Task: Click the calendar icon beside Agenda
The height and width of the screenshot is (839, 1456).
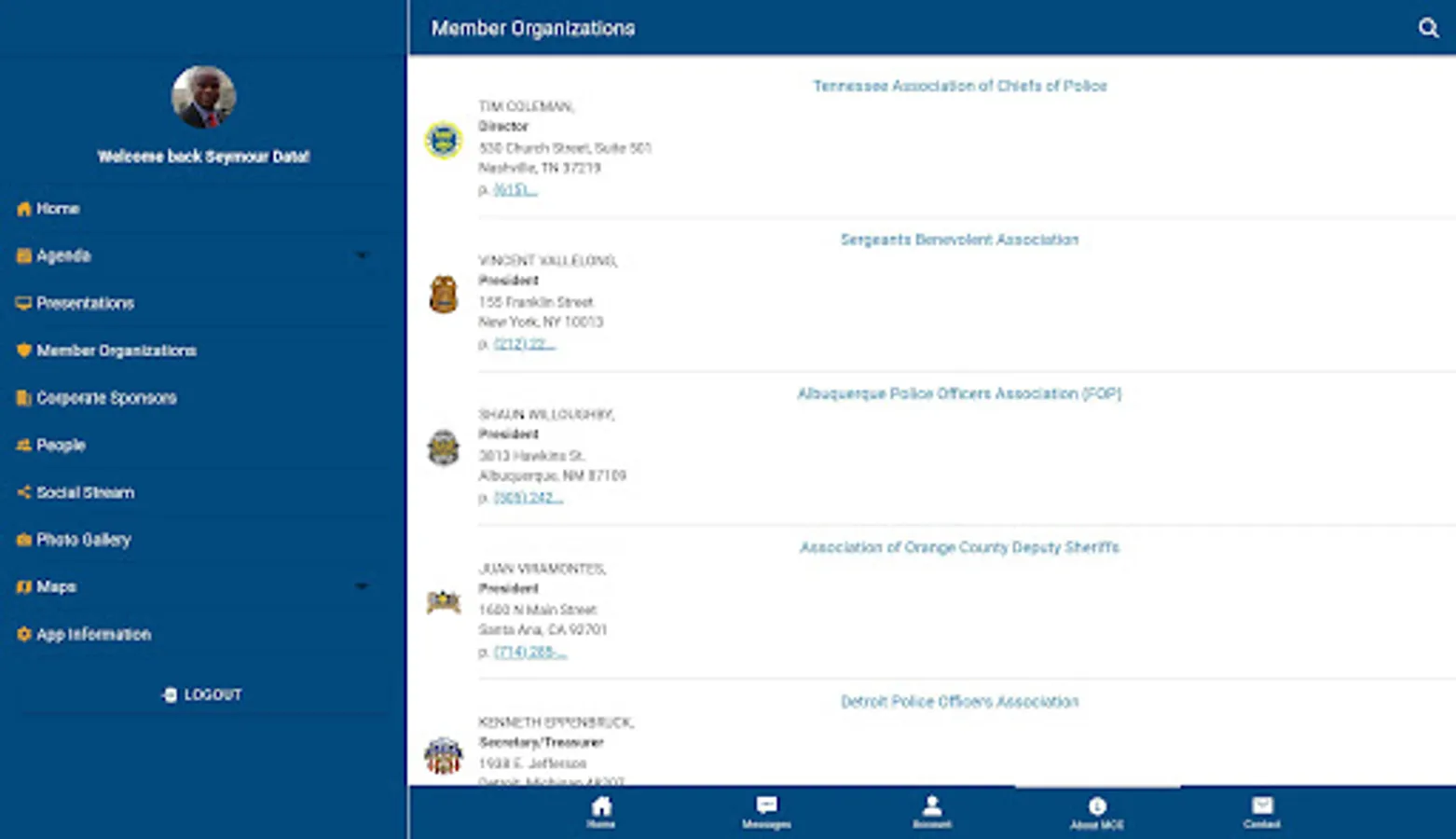Action: [x=23, y=255]
